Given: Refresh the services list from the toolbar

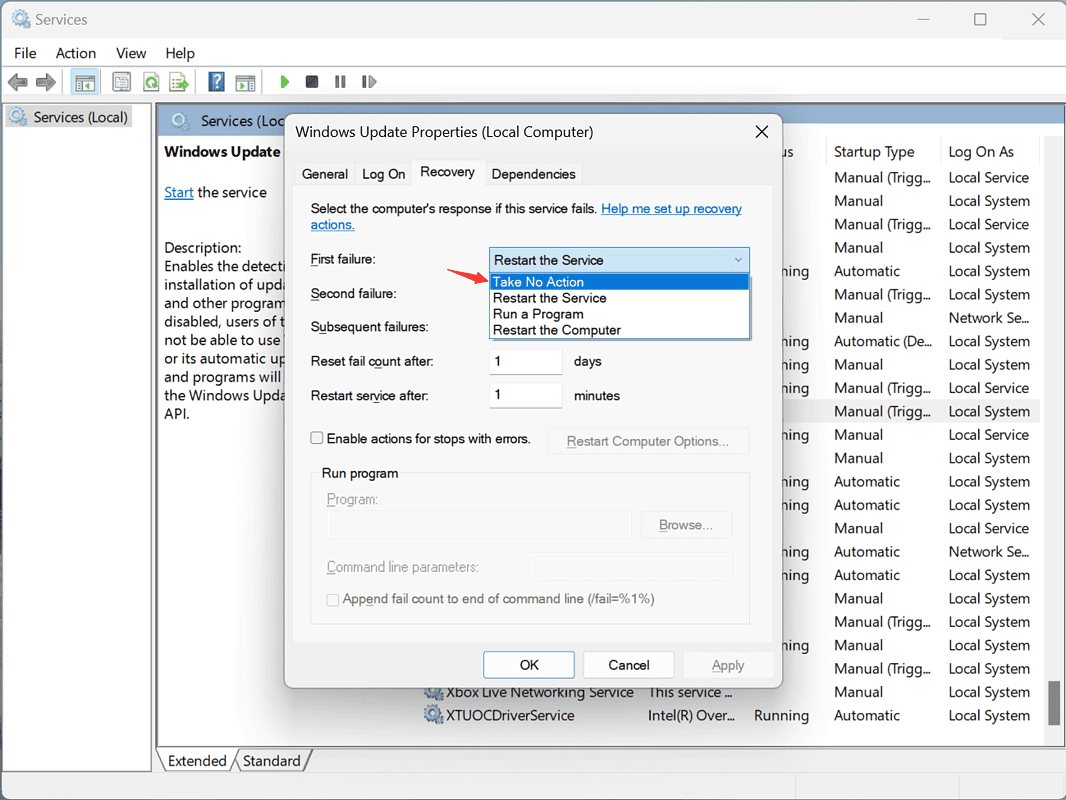Looking at the screenshot, I should tap(151, 82).
